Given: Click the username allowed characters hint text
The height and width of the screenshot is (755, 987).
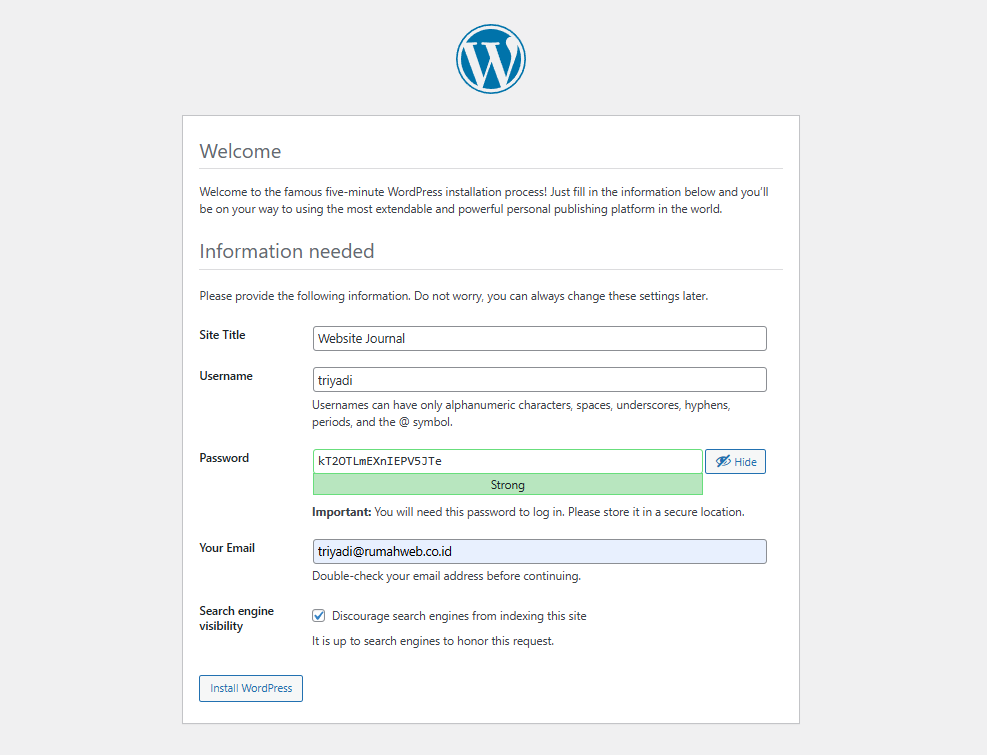Looking at the screenshot, I should [521, 414].
